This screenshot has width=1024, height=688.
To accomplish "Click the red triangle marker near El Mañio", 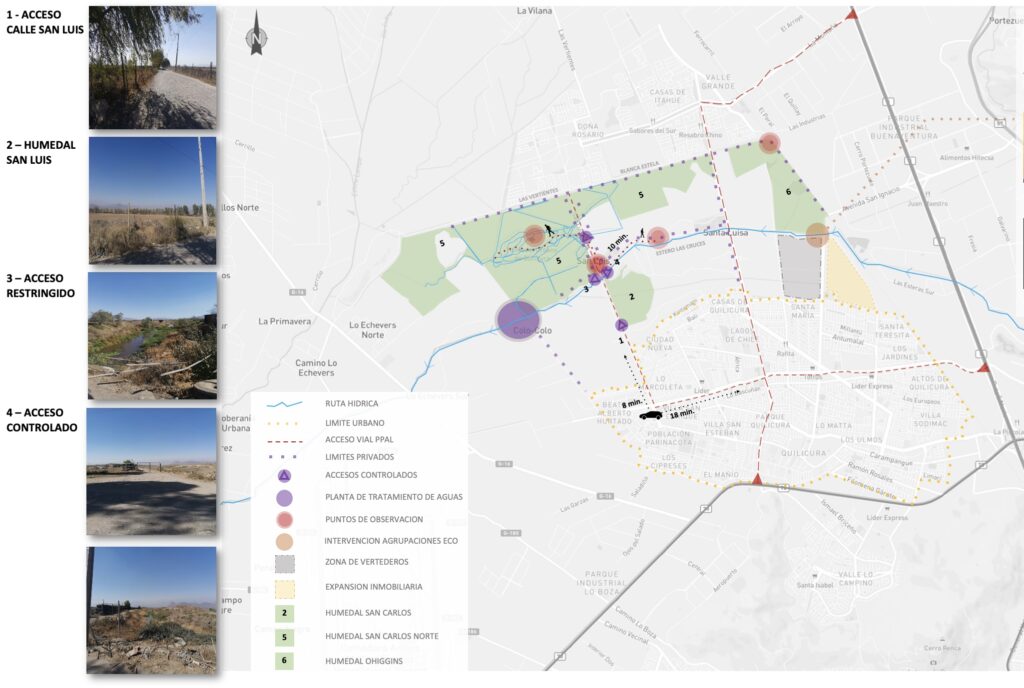I will 757,480.
